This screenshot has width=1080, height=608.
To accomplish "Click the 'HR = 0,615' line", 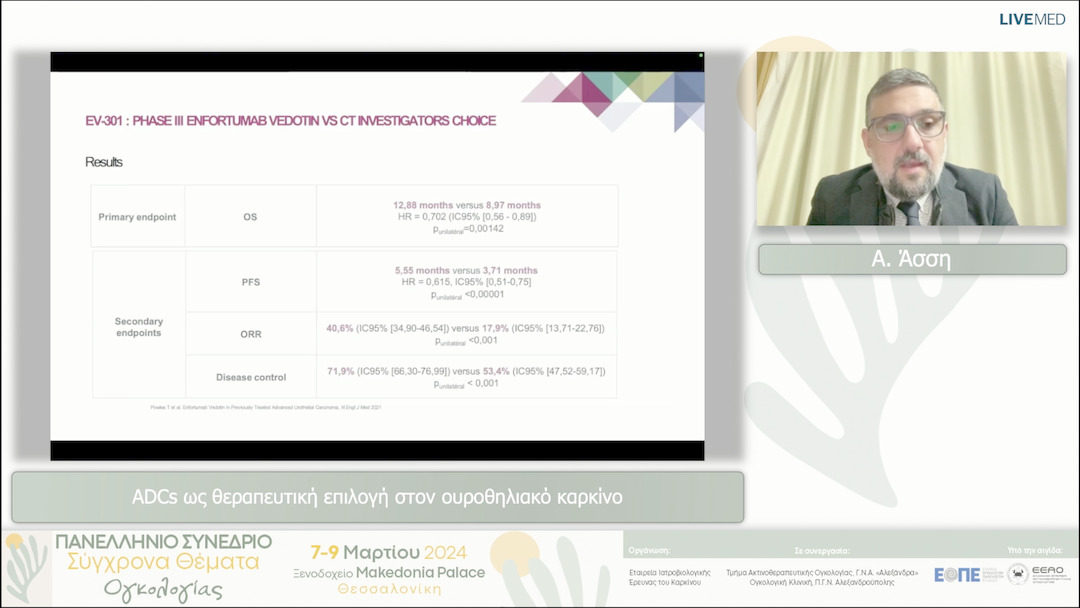I will pyautogui.click(x=466, y=282).
